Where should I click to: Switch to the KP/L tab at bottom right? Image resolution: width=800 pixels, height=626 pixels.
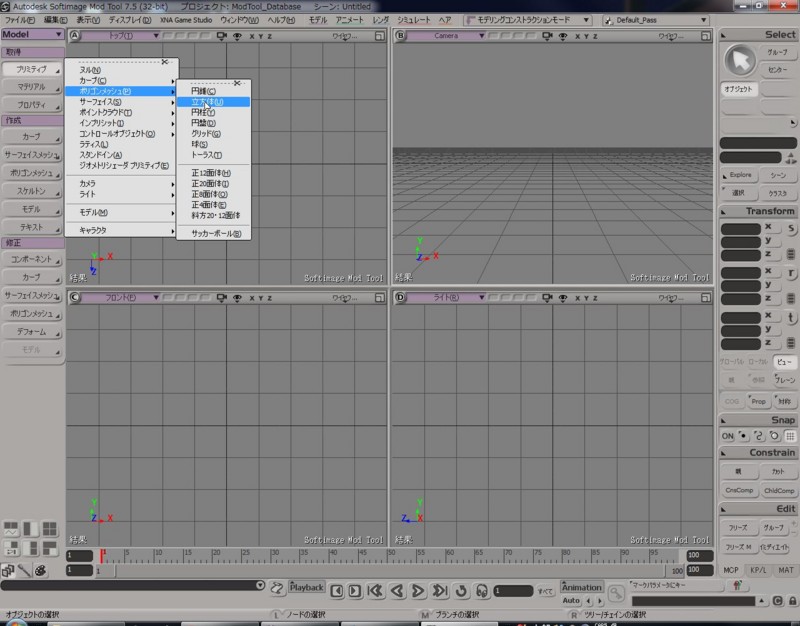click(x=758, y=570)
